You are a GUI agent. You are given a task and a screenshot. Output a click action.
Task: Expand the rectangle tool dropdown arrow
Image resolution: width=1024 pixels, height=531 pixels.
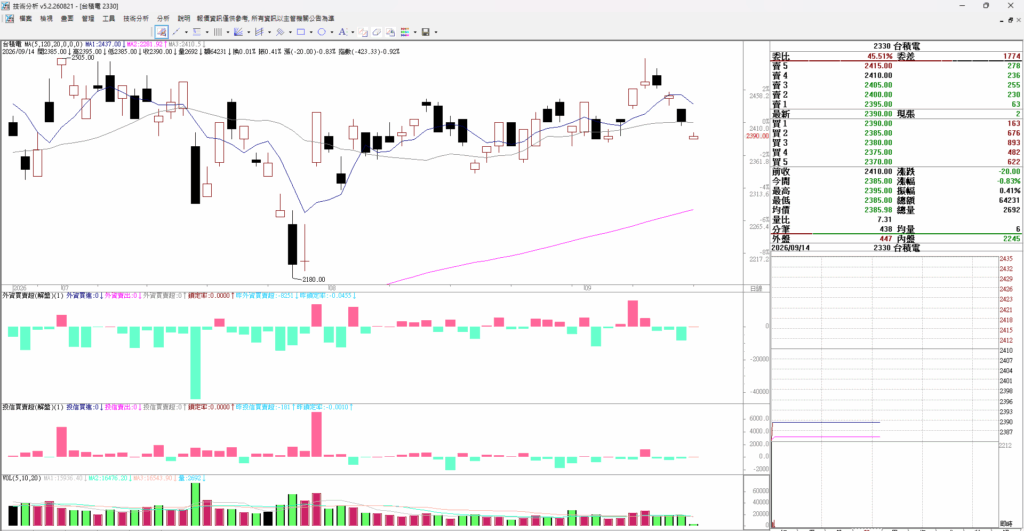click(311, 32)
